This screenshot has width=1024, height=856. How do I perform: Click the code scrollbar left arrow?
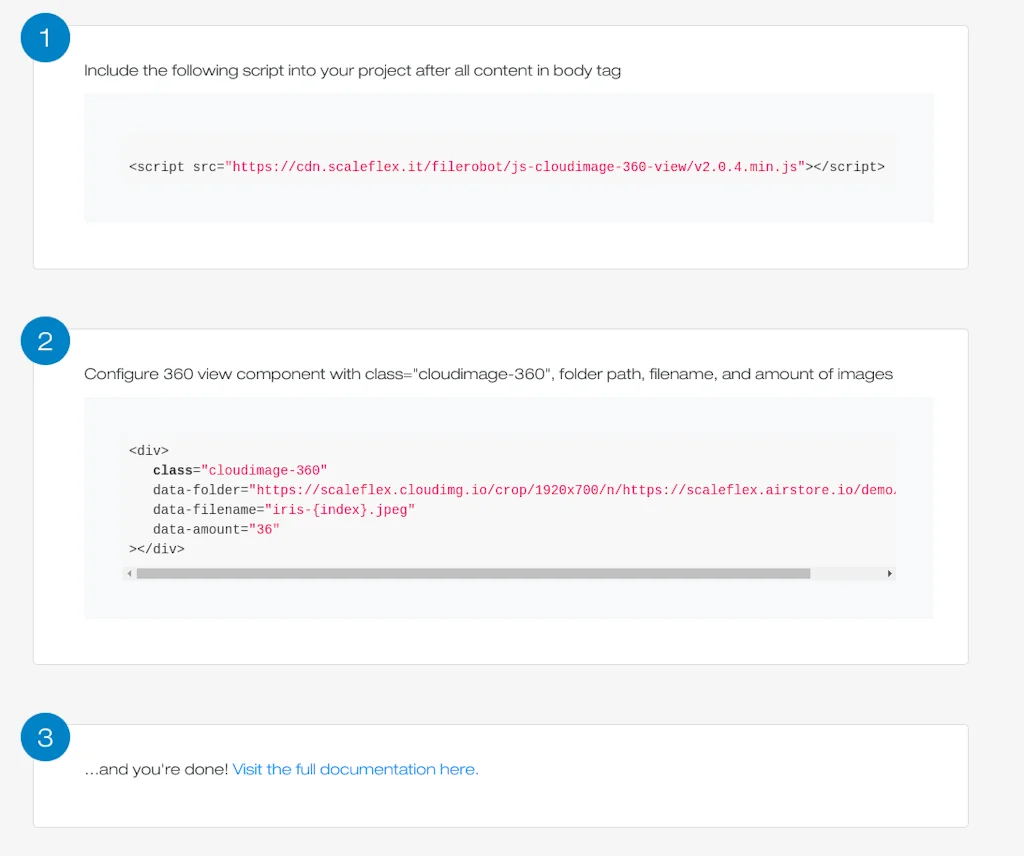click(128, 574)
